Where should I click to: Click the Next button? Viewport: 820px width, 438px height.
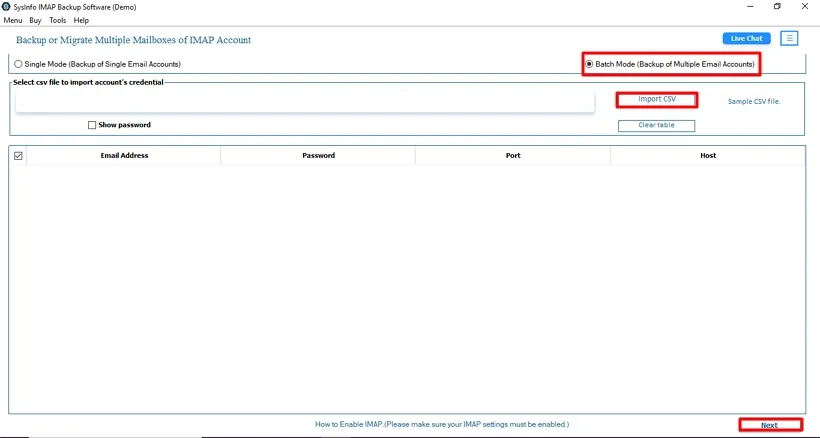(770, 425)
